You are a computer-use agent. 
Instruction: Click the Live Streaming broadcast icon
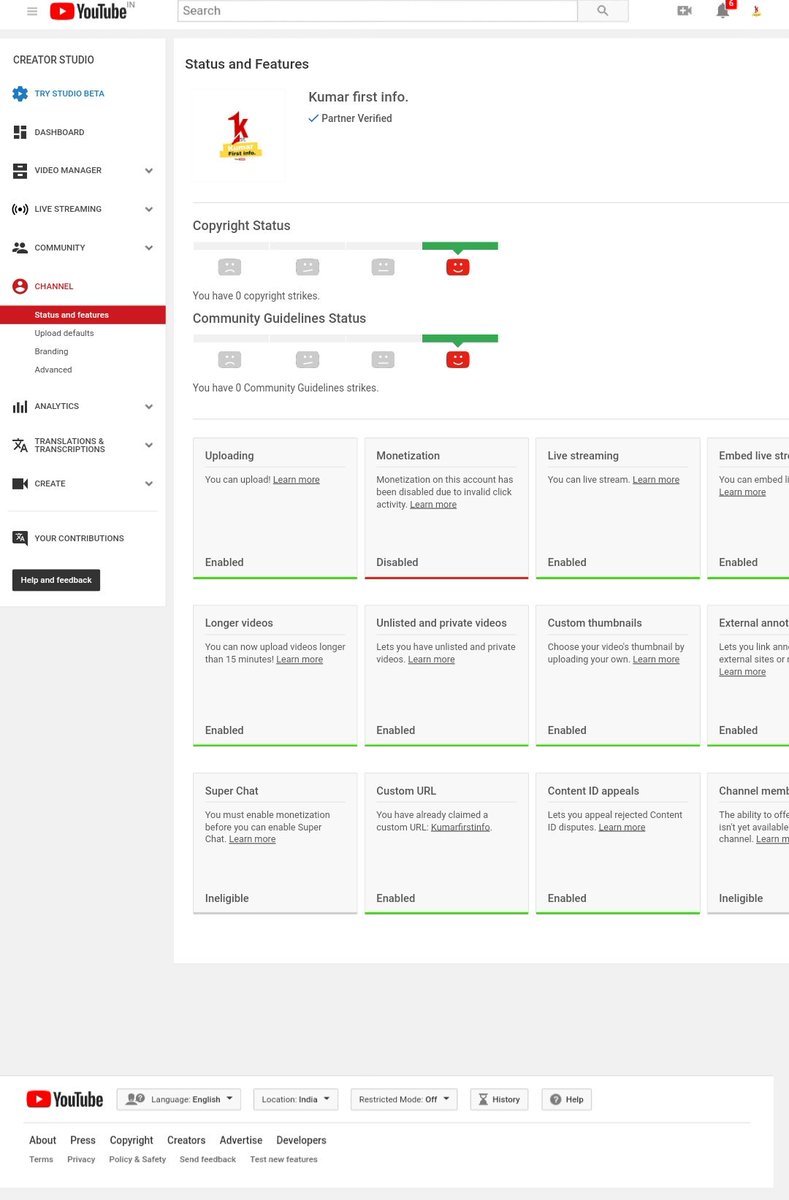(20, 209)
